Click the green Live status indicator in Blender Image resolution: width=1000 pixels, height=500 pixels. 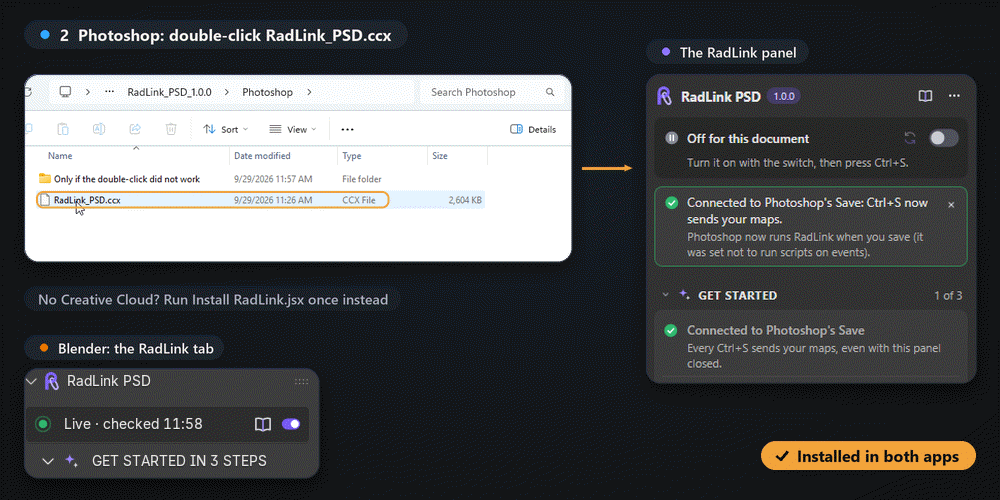tap(43, 423)
